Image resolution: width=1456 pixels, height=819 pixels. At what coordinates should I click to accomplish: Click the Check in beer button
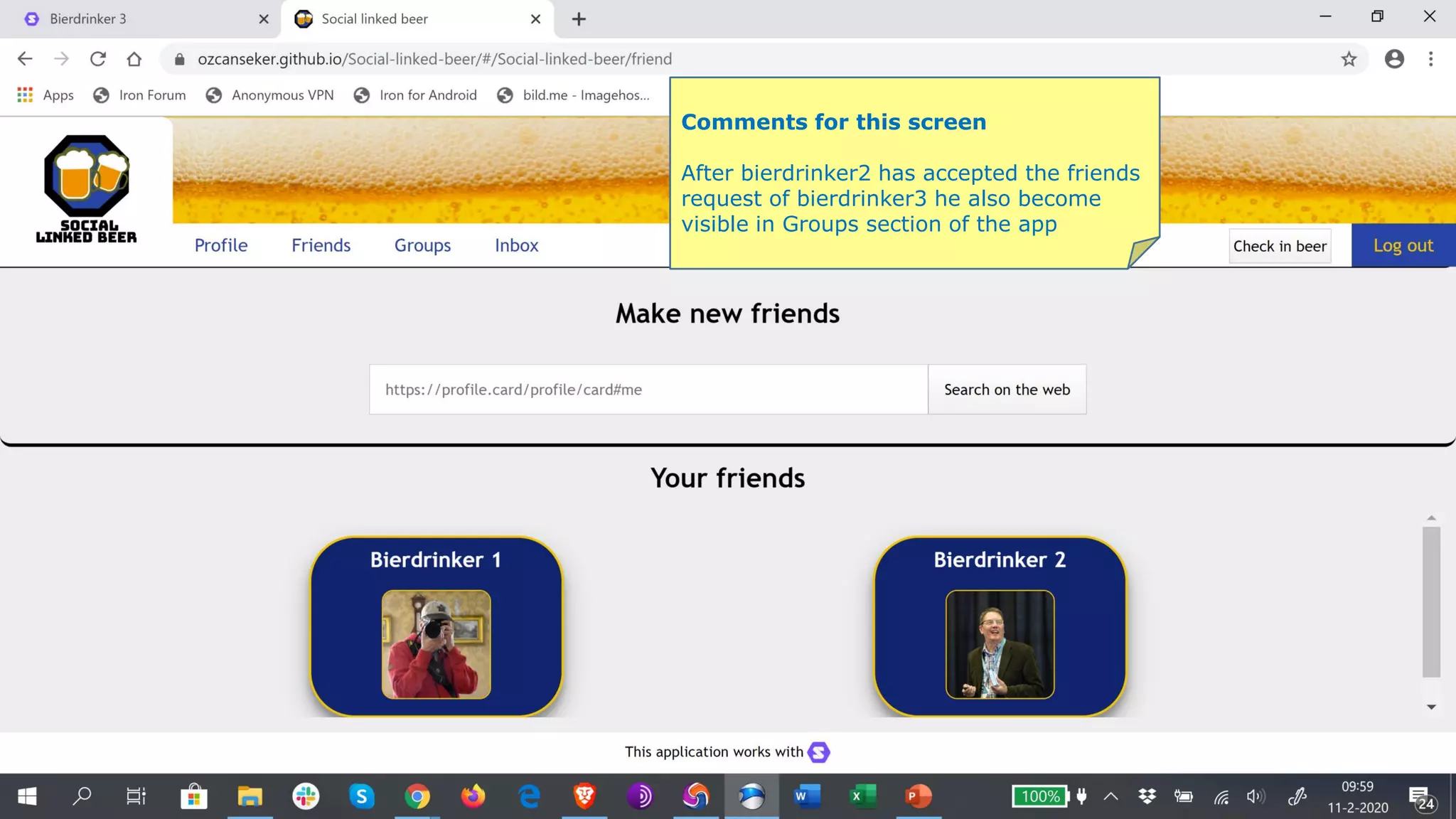(1280, 246)
